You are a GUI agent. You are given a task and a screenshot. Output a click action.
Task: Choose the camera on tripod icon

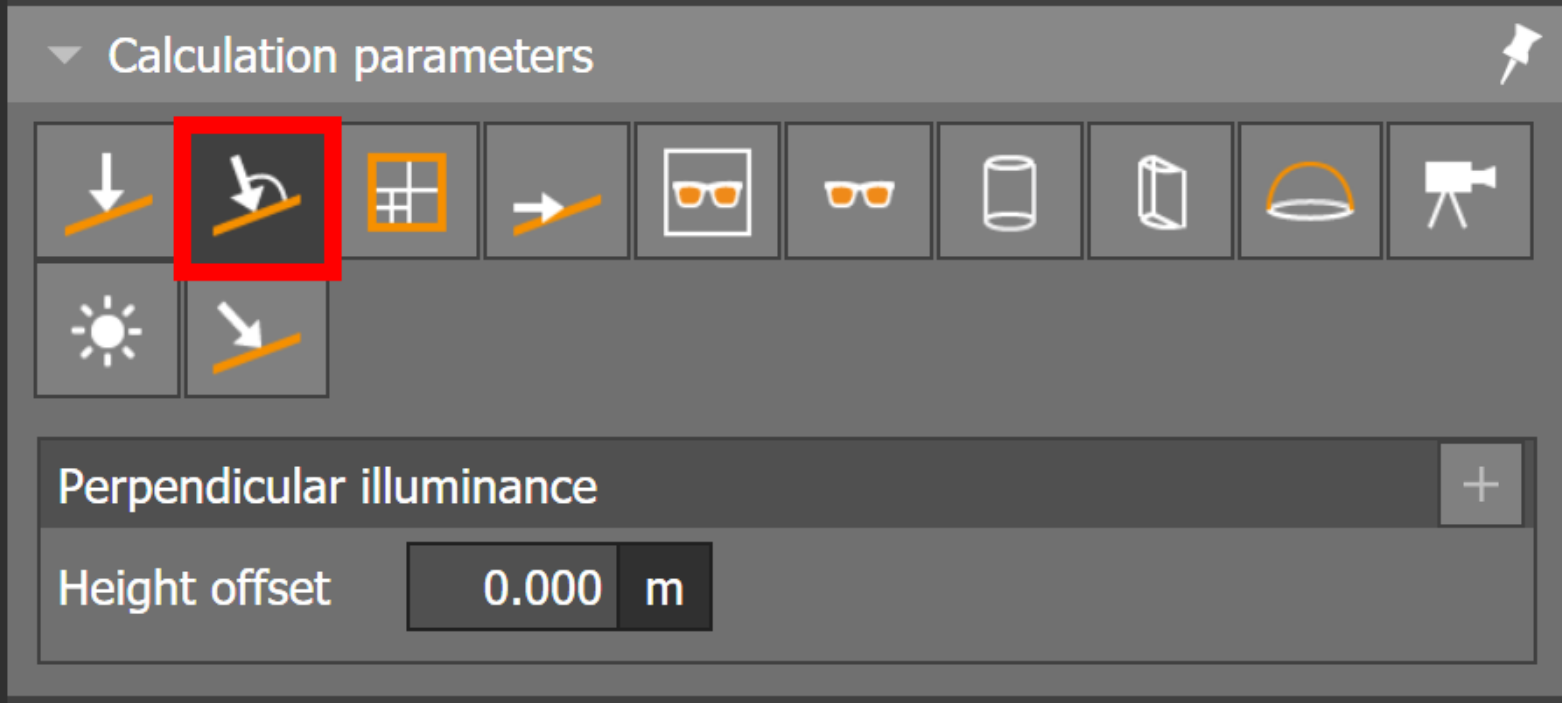(x=1459, y=191)
